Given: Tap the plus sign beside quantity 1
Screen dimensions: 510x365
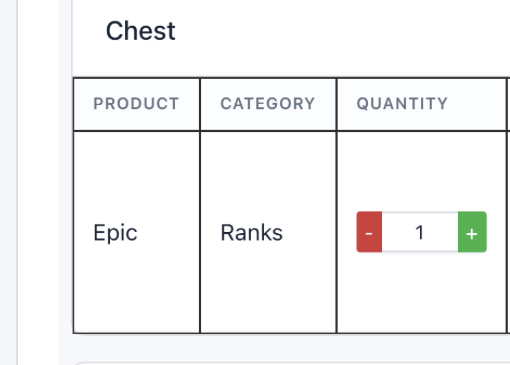Looking at the screenshot, I should 472,232.
